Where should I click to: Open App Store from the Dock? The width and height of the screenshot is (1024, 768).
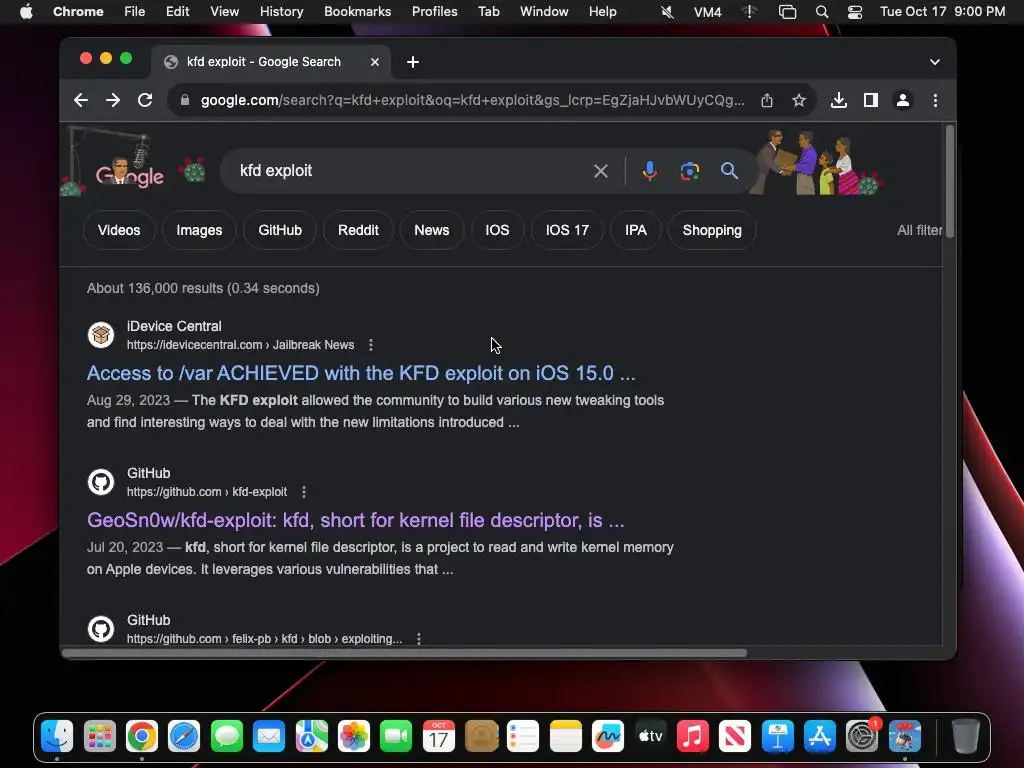pyautogui.click(x=820, y=737)
